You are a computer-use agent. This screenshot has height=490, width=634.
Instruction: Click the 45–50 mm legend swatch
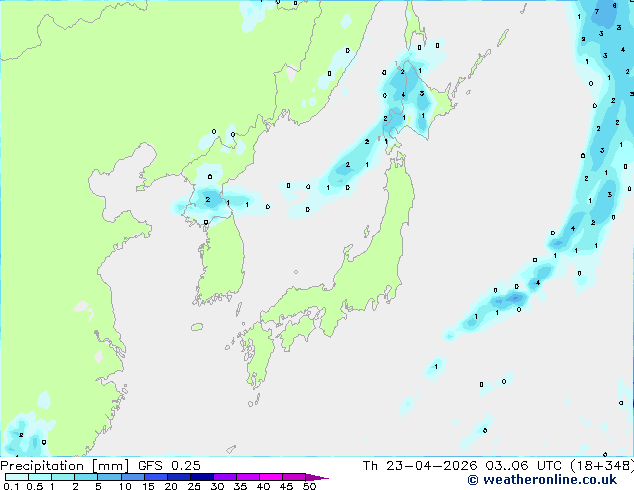[x=294, y=477]
